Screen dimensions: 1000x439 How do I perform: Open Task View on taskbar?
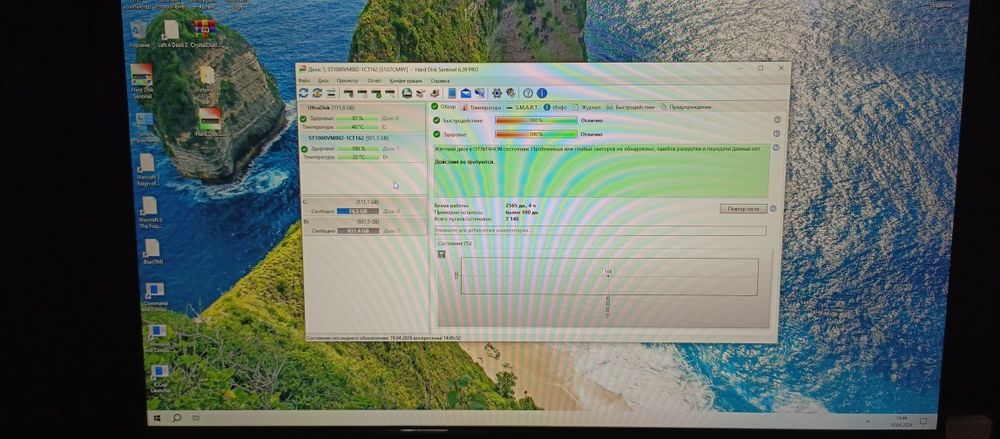tap(196, 418)
